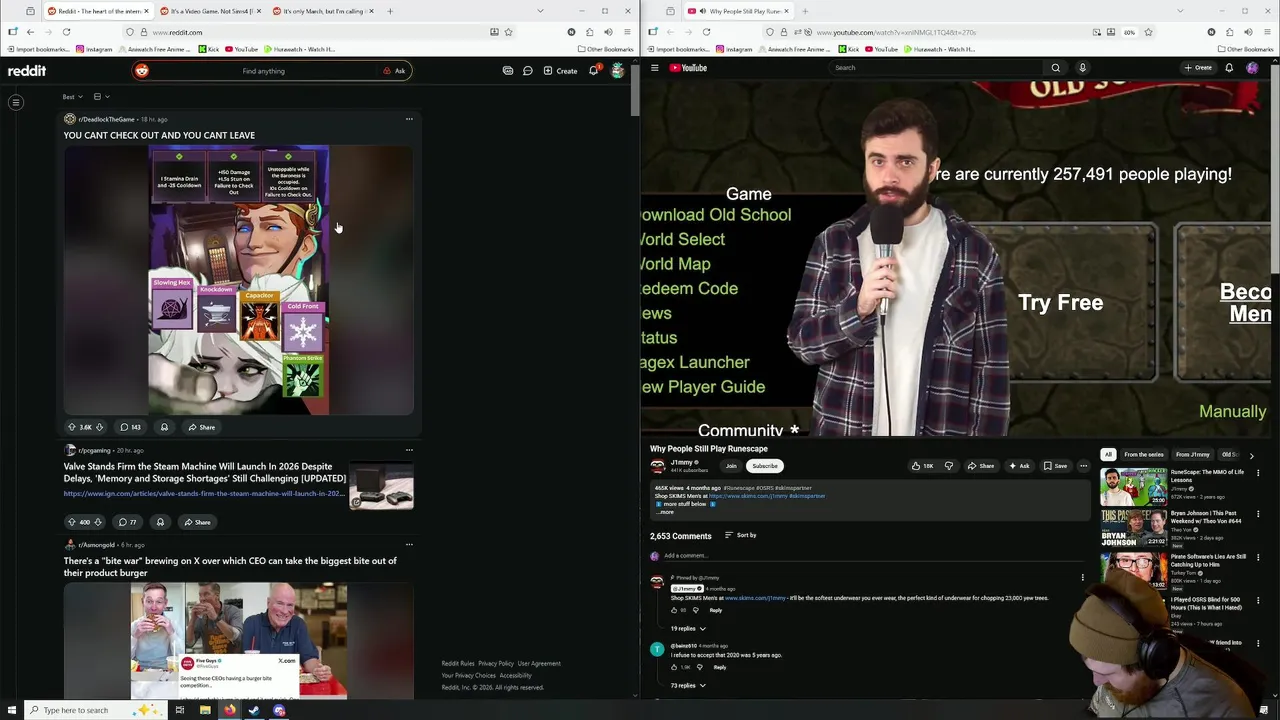Click YouTube search field

935,68
